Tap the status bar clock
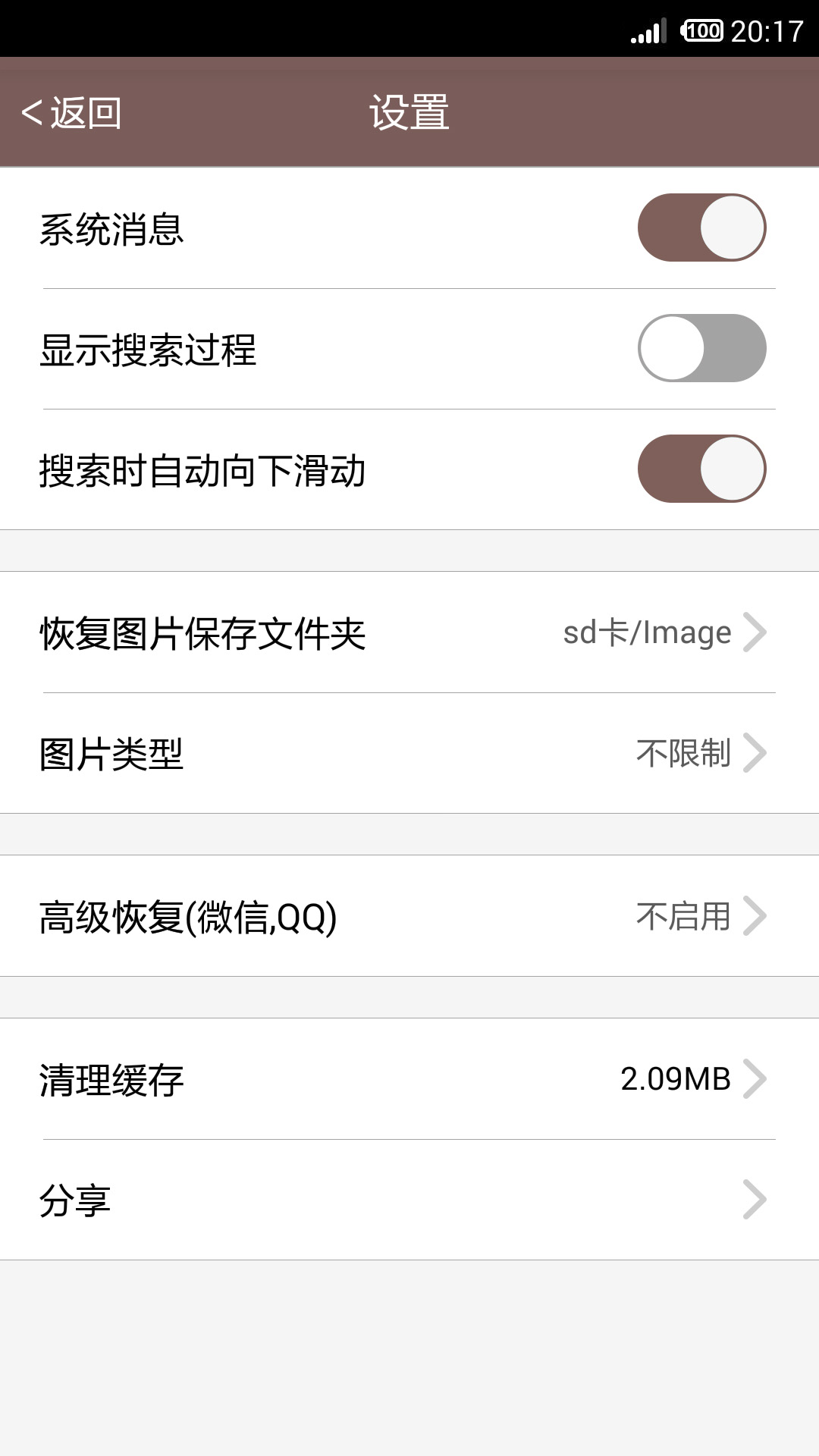This screenshot has width=819, height=1456. tap(767, 31)
